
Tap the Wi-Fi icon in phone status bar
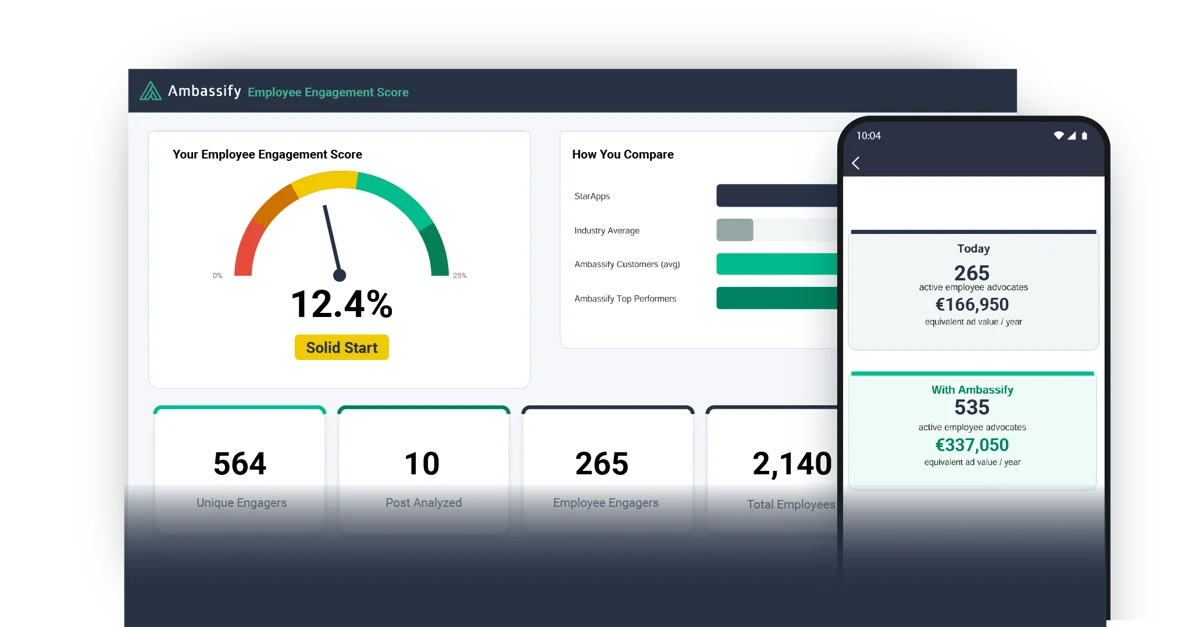[x=1059, y=135]
